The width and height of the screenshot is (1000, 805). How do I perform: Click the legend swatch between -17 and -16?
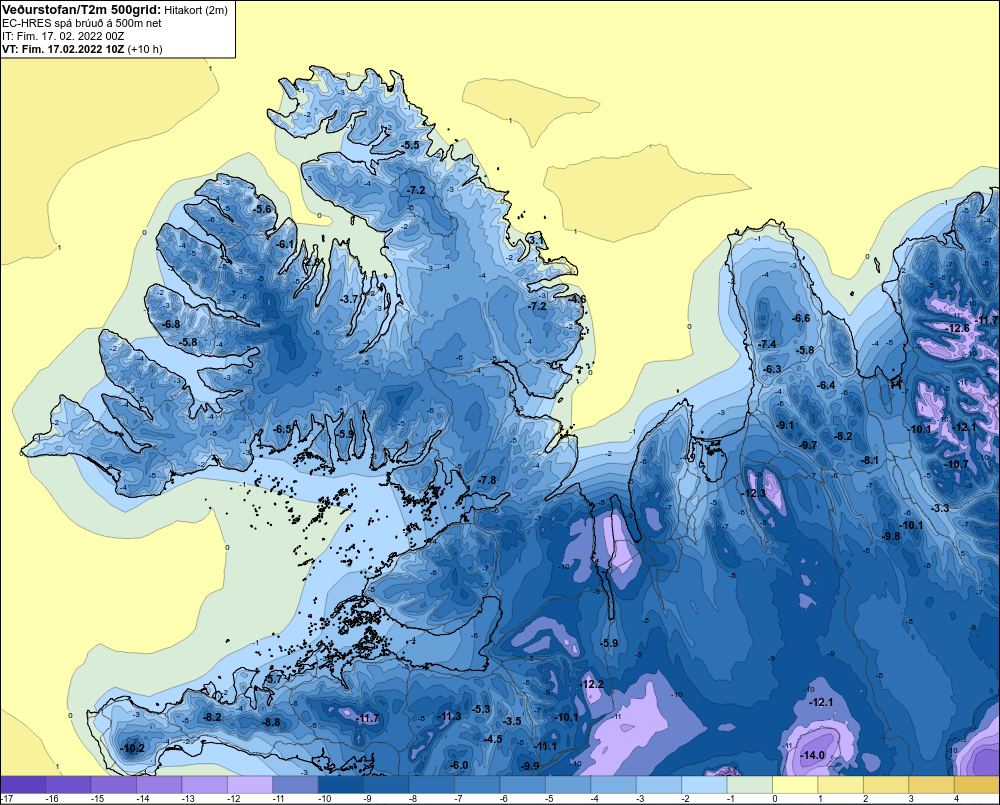(x=23, y=785)
